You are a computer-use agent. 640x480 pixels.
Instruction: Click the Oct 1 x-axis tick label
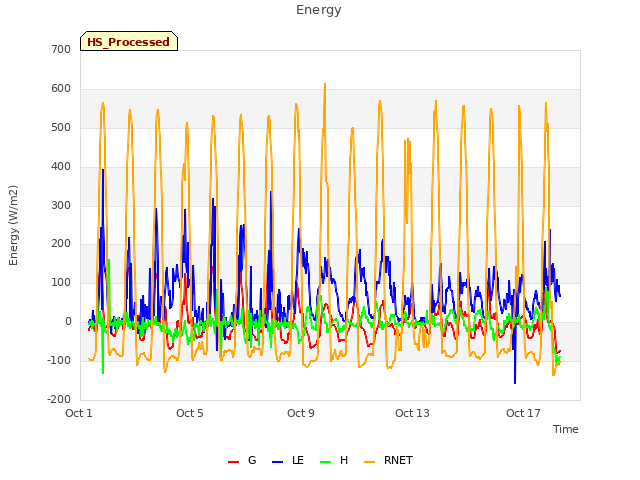coord(79,413)
